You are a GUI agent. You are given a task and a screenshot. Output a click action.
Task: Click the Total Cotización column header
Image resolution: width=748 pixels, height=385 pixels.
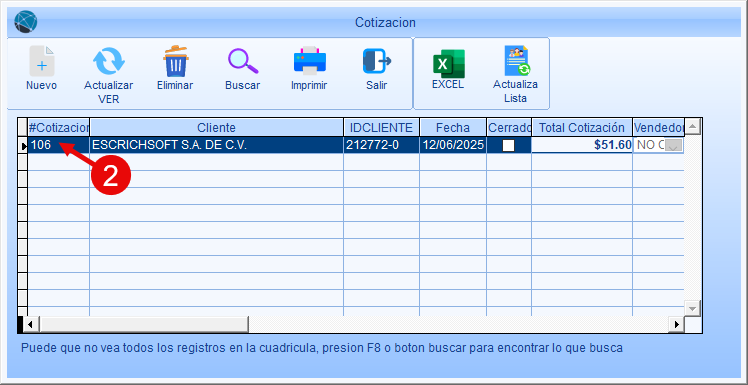click(582, 127)
